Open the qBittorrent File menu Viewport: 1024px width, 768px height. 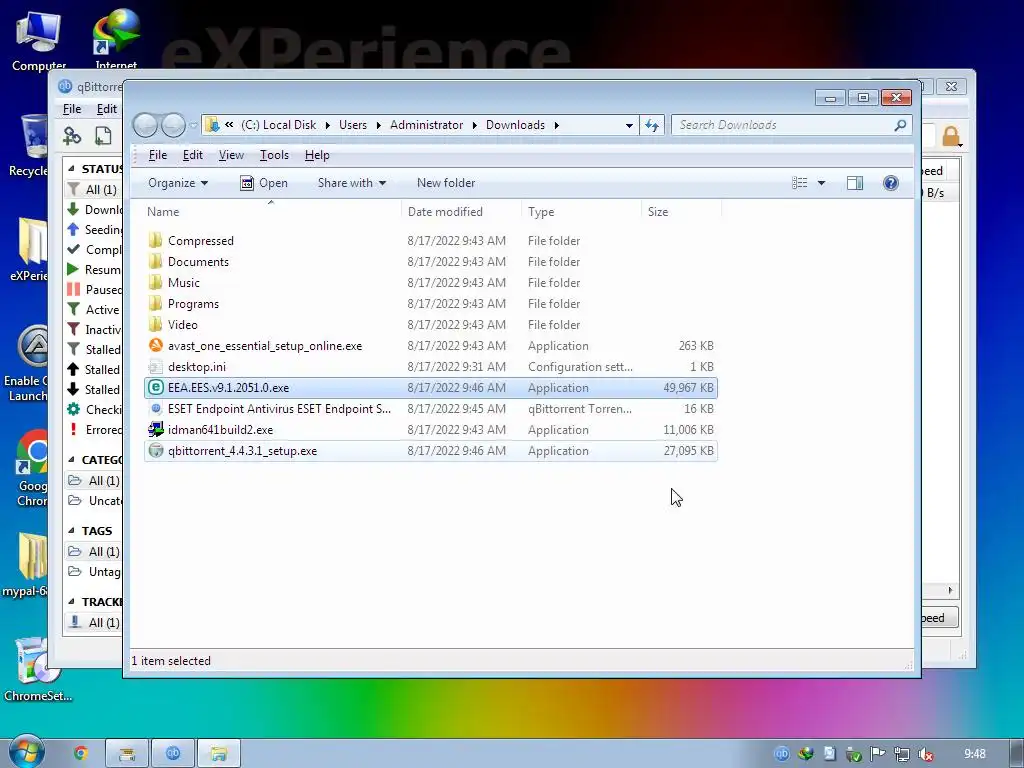point(72,109)
